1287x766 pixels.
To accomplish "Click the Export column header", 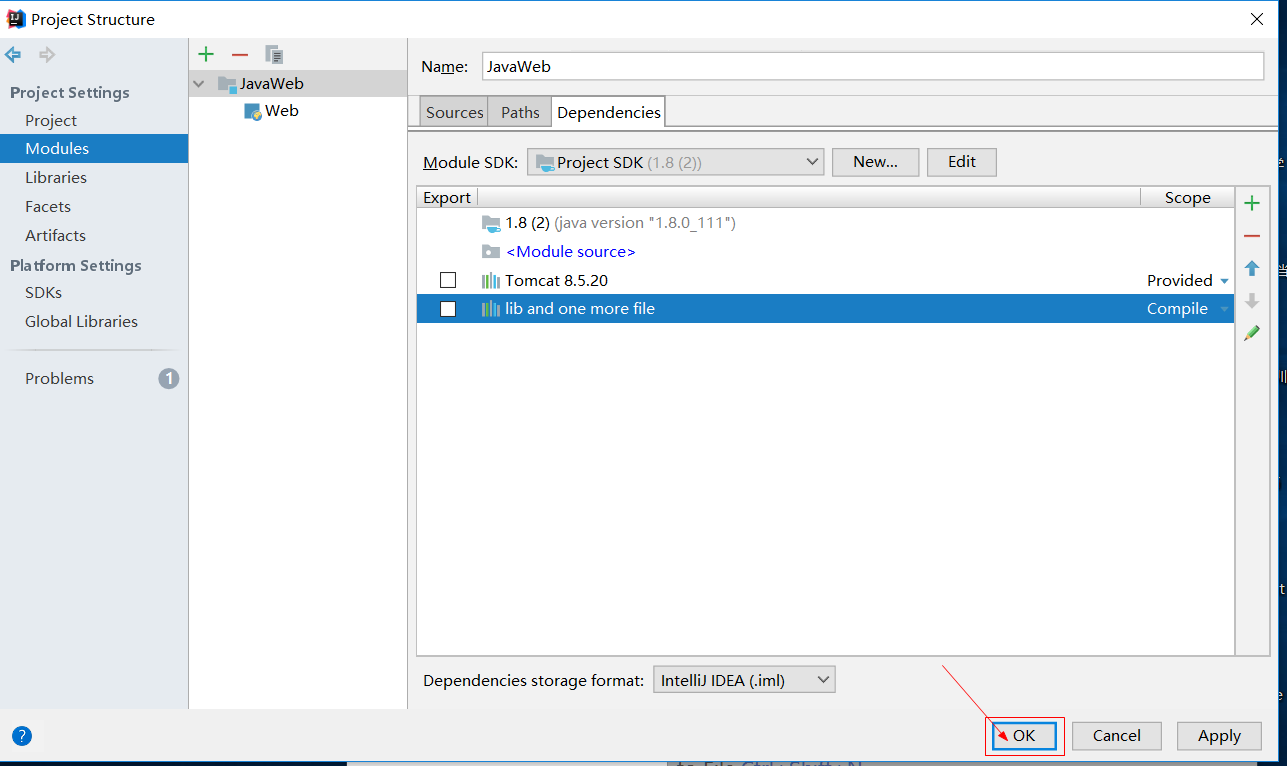I will pyautogui.click(x=447, y=198).
